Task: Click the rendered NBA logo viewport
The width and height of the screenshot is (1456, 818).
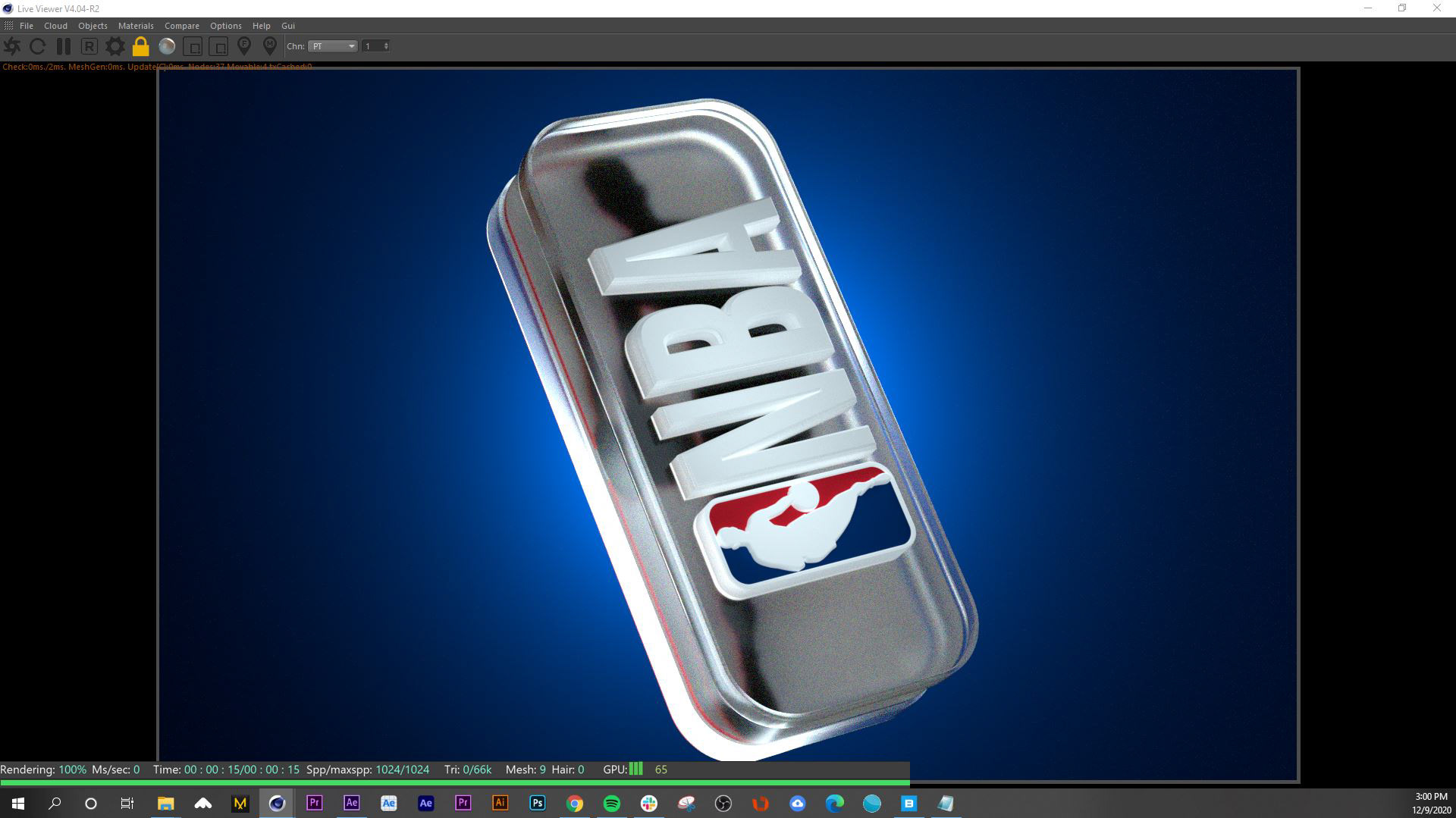Action: 728,425
